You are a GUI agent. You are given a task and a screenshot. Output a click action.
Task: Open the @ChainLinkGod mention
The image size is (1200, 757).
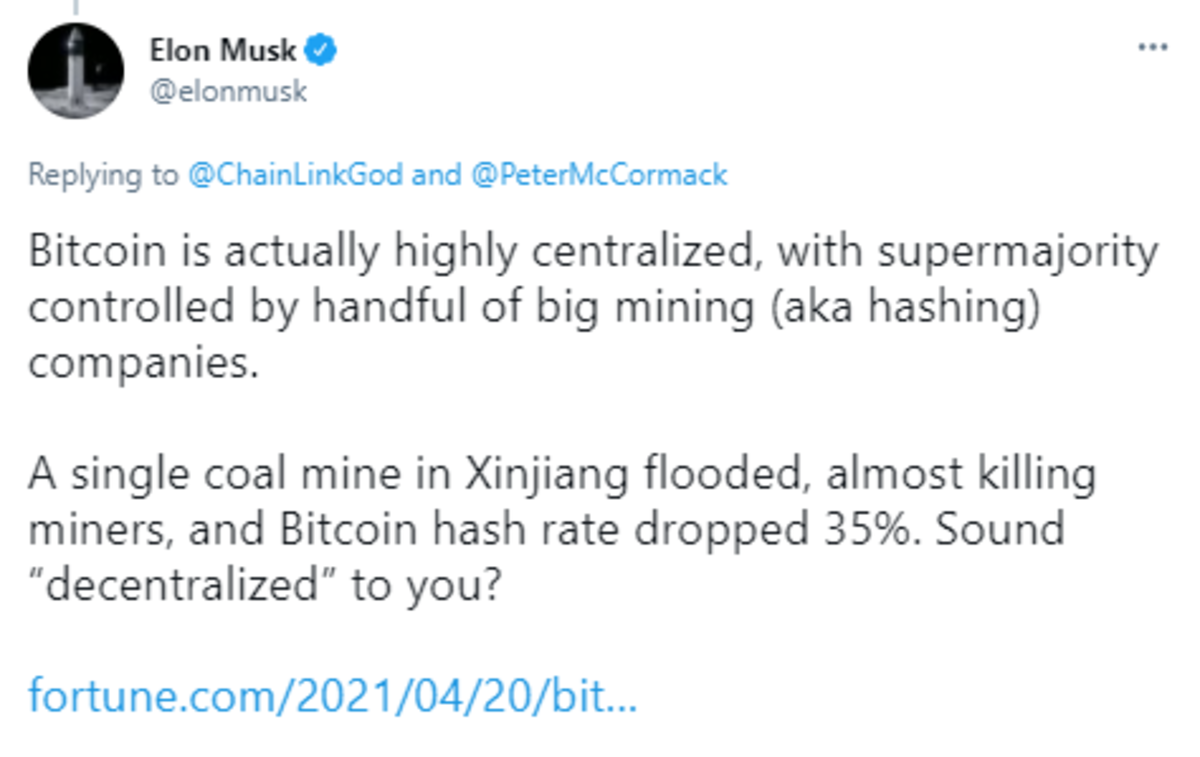[295, 175]
